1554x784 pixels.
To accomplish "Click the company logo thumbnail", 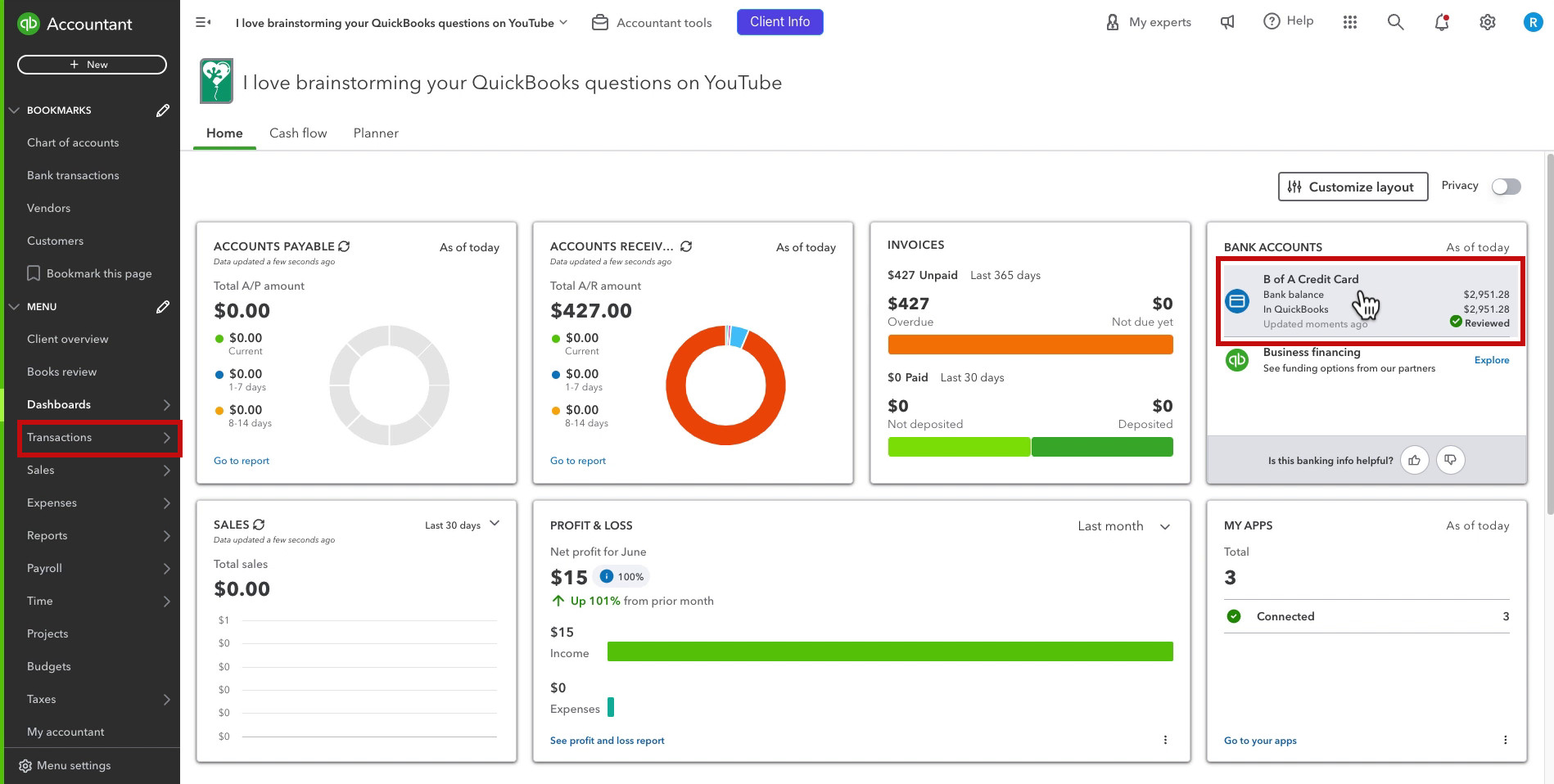I will [216, 81].
